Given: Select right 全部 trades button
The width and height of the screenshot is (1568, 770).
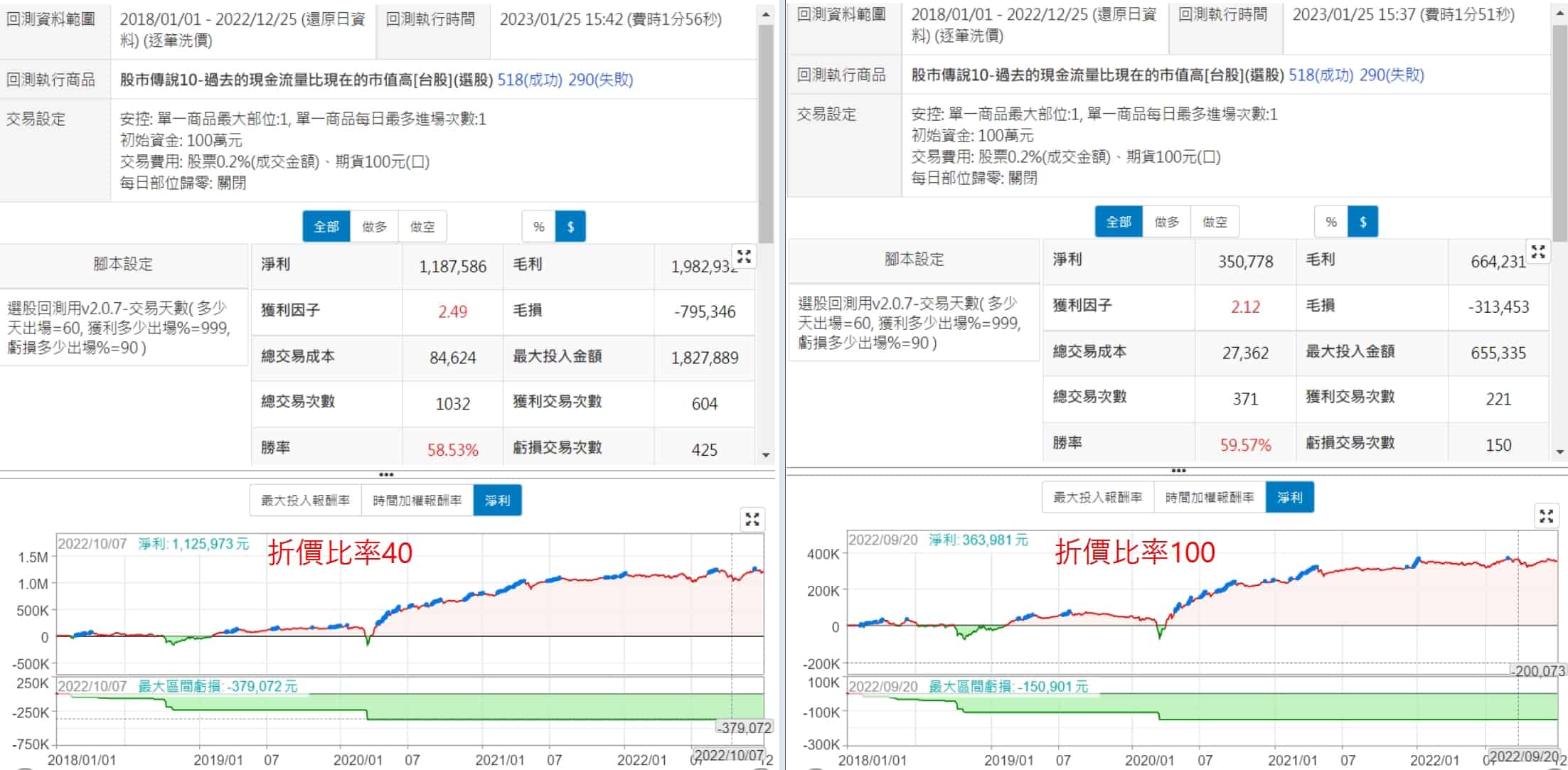Looking at the screenshot, I should point(1118,222).
